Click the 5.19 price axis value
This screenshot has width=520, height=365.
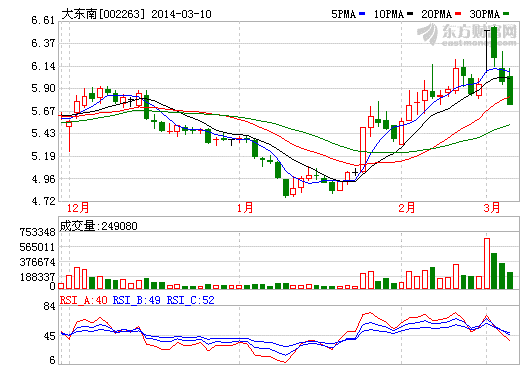click(43, 156)
